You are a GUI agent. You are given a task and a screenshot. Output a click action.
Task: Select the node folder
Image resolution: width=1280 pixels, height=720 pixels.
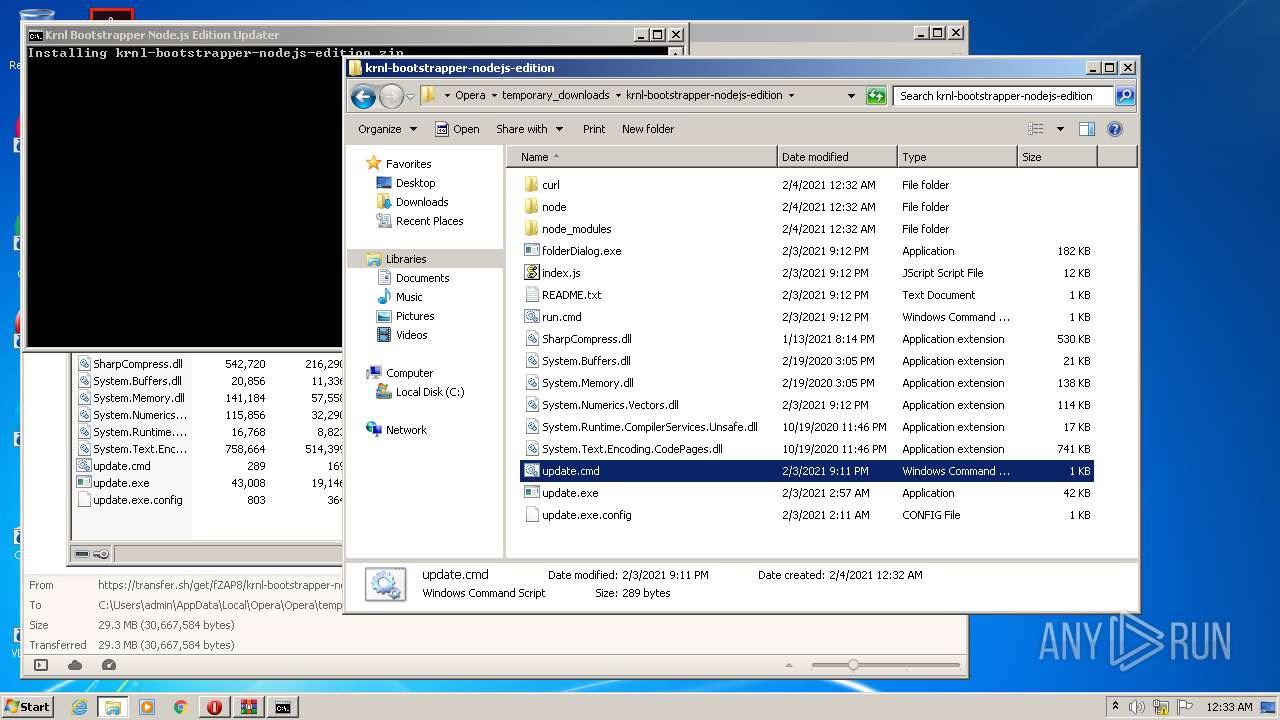(807, 207)
